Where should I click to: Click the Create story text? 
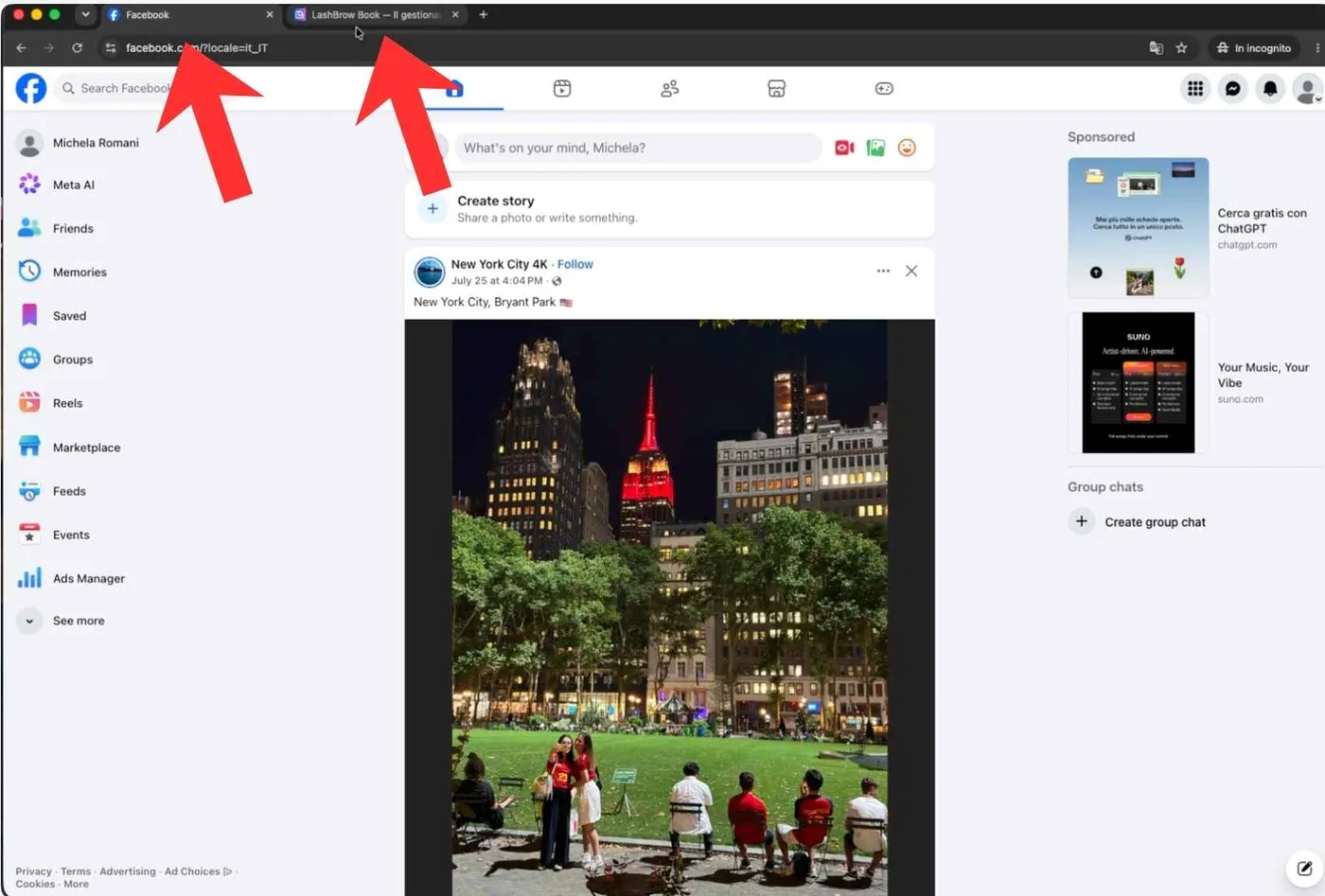[x=496, y=201]
